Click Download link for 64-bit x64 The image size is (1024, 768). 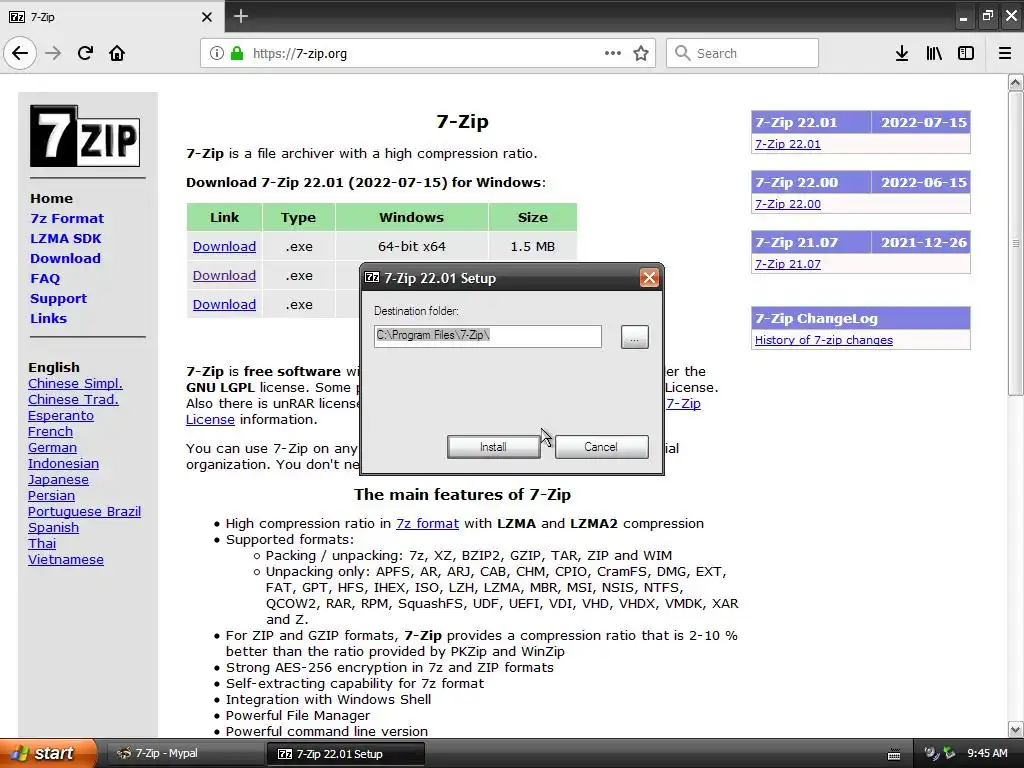coord(224,247)
